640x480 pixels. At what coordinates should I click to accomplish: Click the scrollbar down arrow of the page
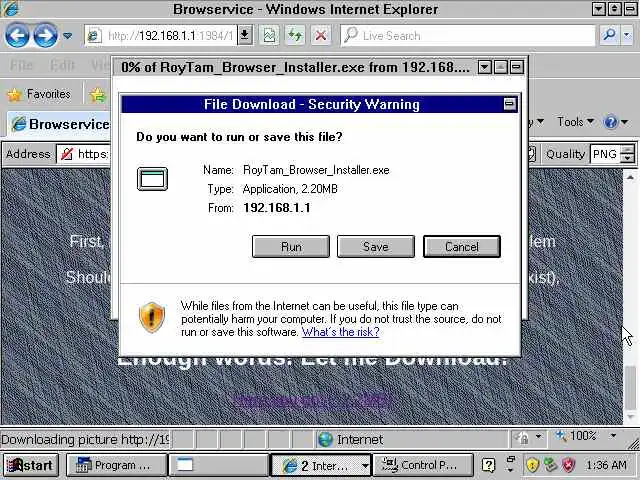(x=630, y=417)
